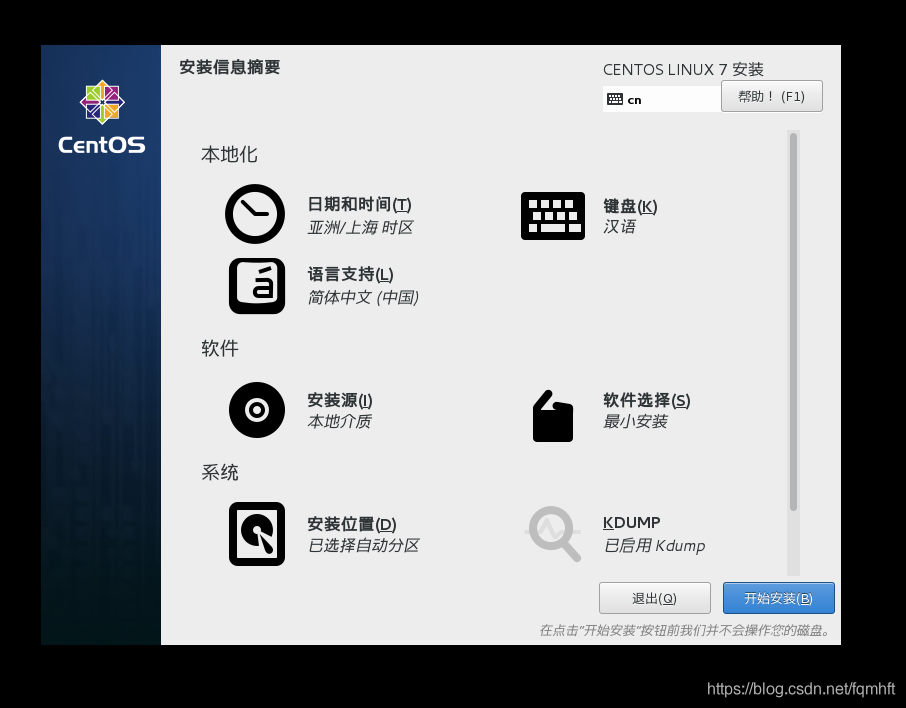Screen dimensions: 906x708
Task: Click the 最小安装 status text
Action: click(x=635, y=421)
